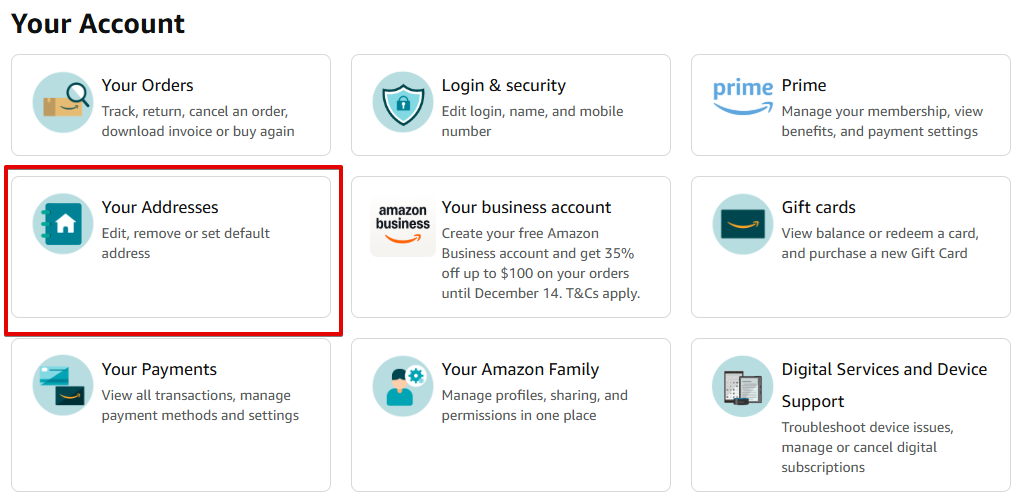
Task: Click the Amazon Business logo
Action: [x=403, y=226]
